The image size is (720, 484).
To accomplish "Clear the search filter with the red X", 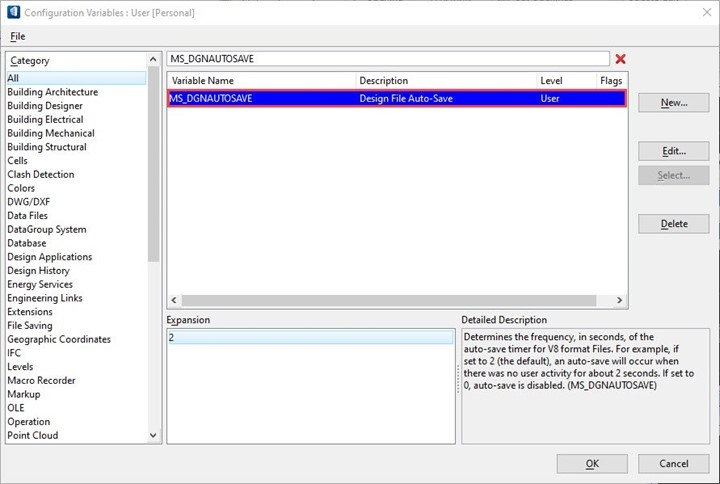I will 620,59.
